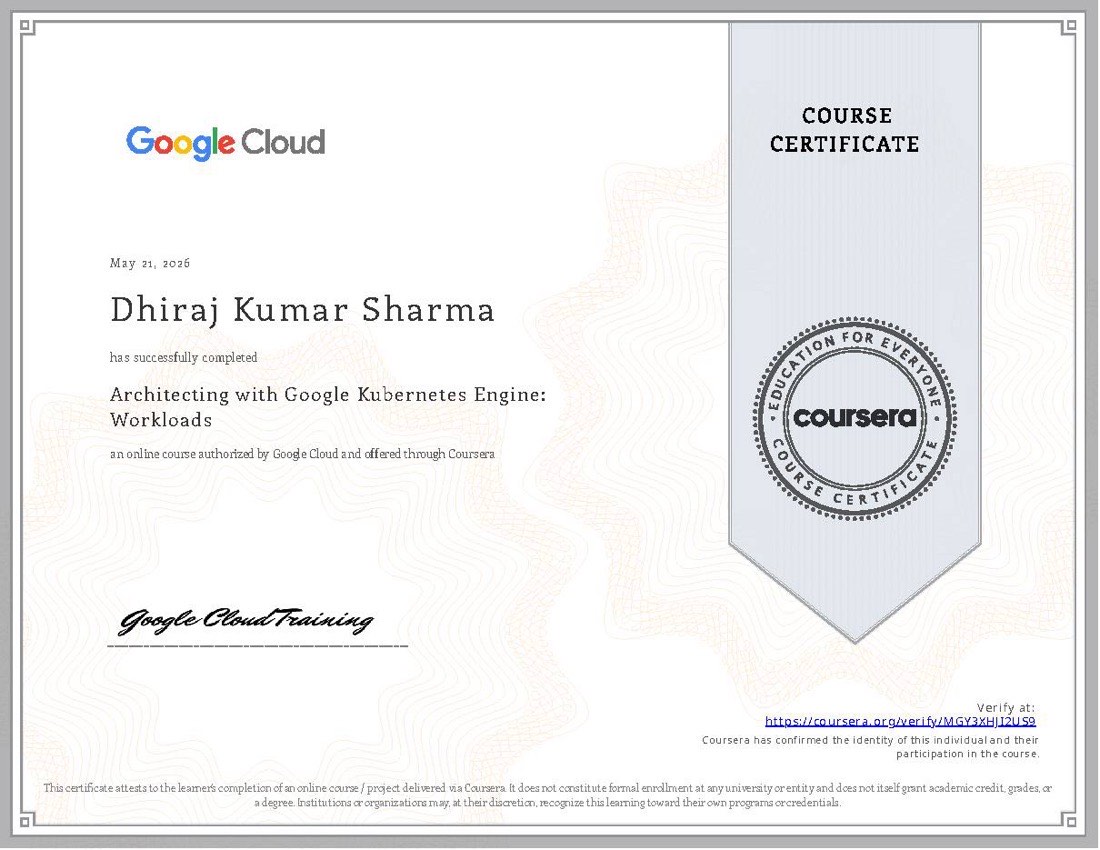Select the name Dhiraj Kumar Sharma
The image size is (1100, 850).
pos(302,311)
